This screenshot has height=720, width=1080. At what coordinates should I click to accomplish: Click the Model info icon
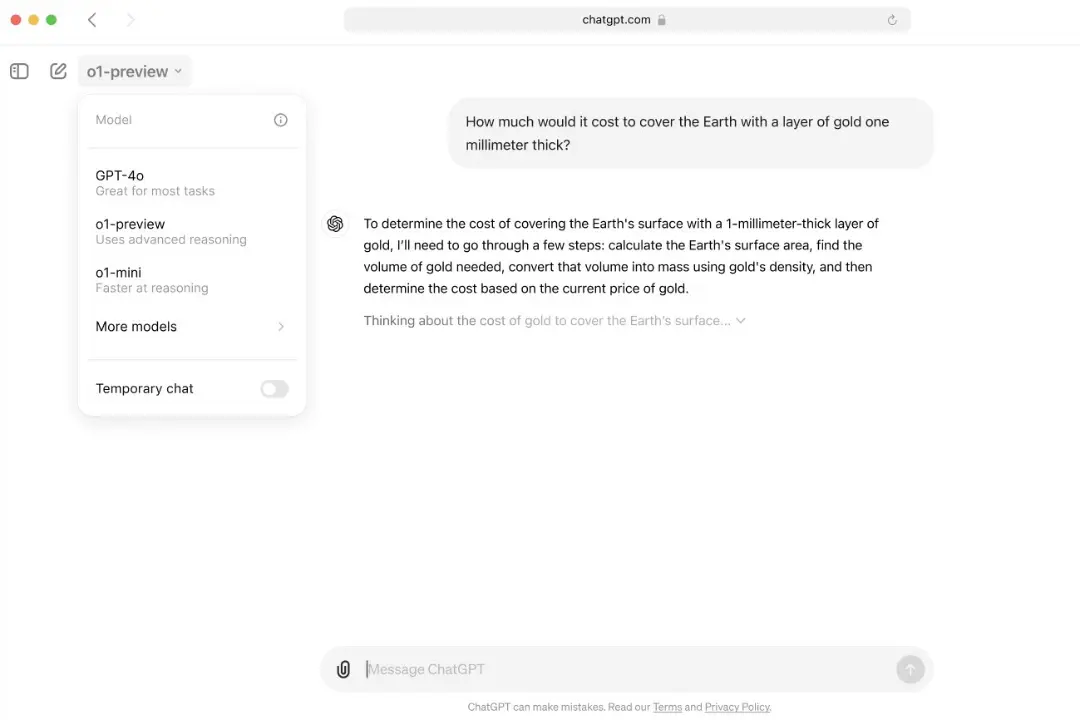pos(280,120)
